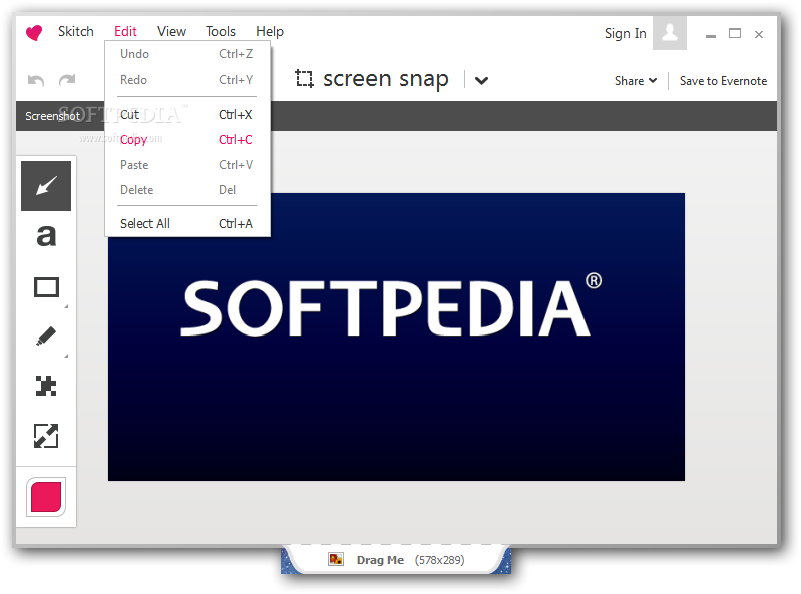Choose Copy from Edit menu
The image size is (801, 594).
pos(187,139)
